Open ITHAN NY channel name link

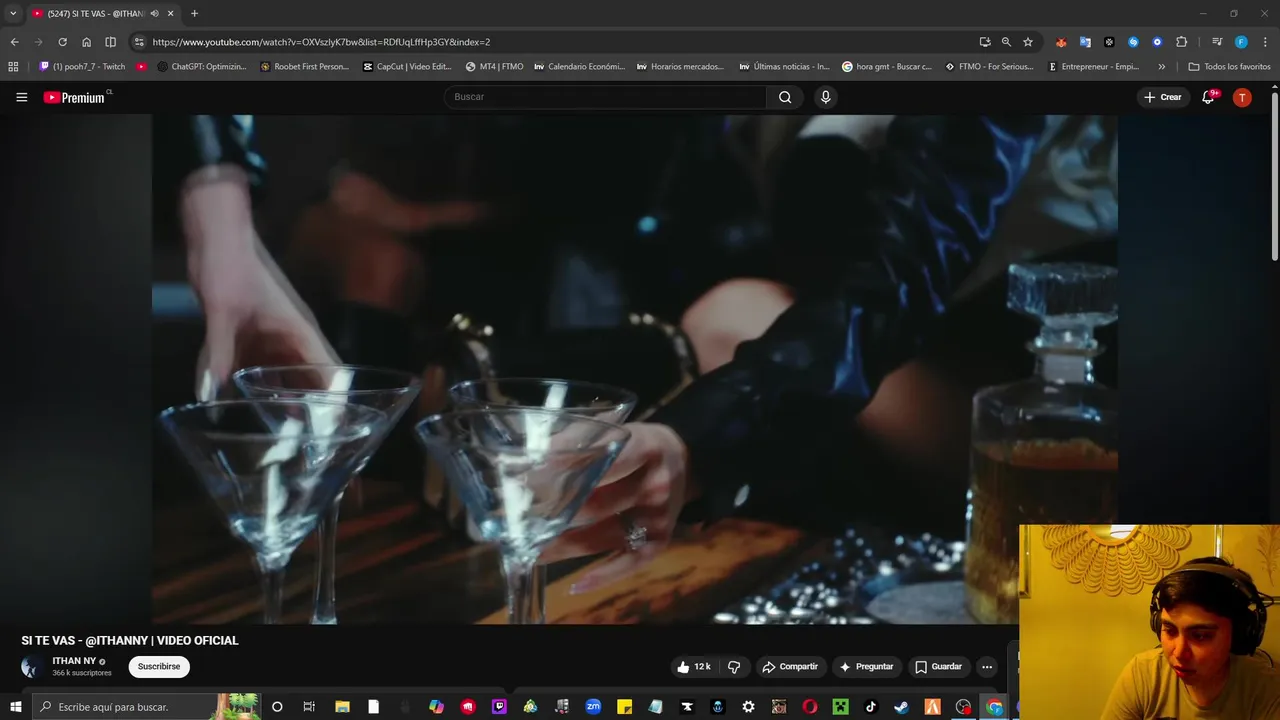[x=75, y=661]
